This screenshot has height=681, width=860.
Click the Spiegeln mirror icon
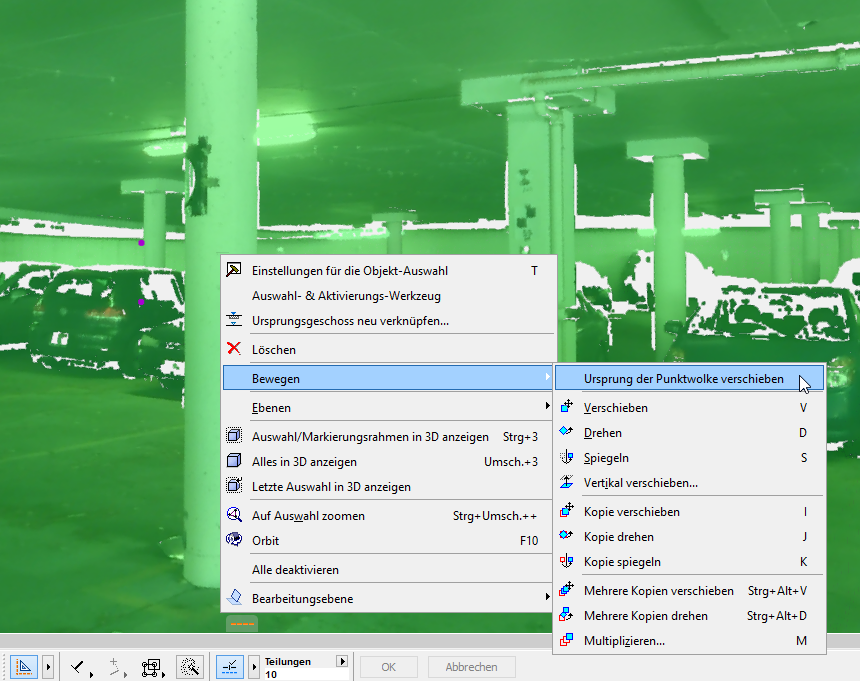(567, 457)
